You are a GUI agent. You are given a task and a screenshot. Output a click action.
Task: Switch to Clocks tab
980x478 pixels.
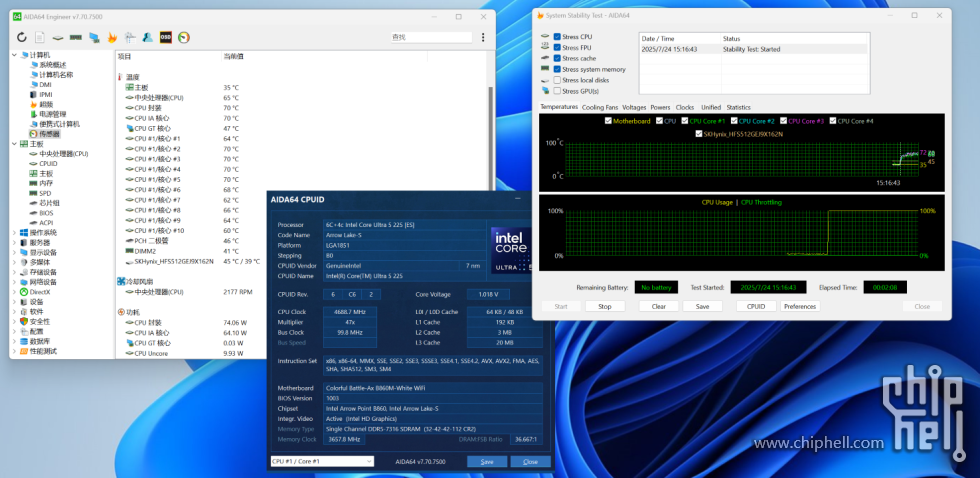click(x=685, y=107)
